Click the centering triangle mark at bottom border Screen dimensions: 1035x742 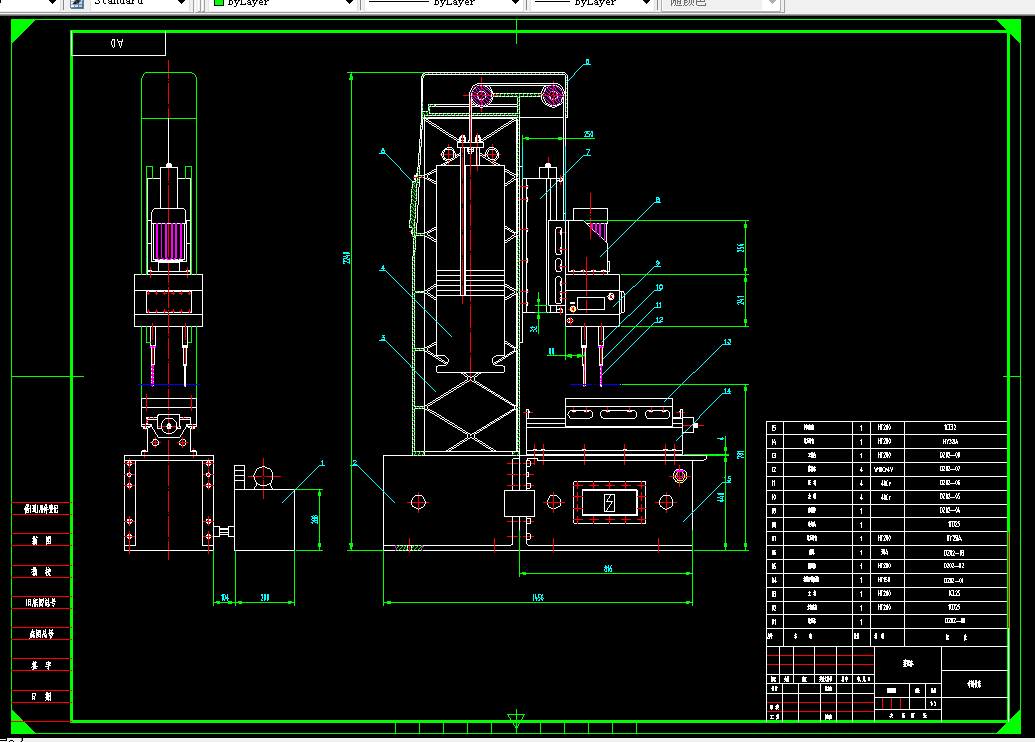tap(516, 720)
